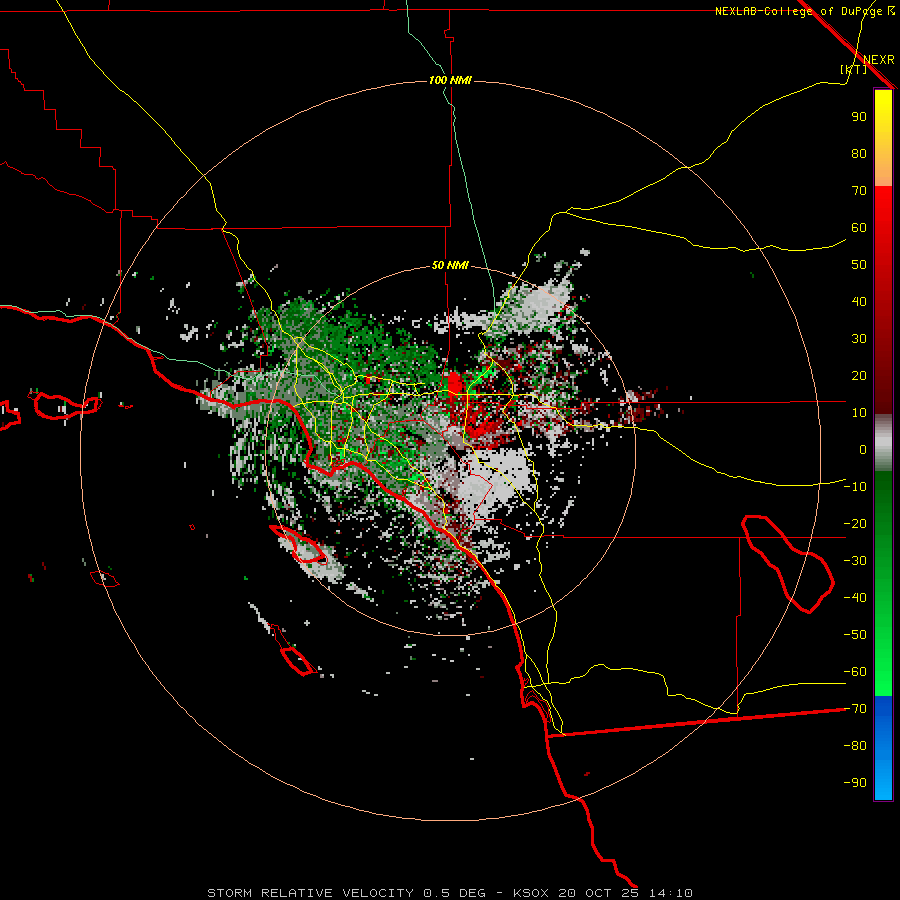Select the -80 value on velocity scale

pos(855,746)
